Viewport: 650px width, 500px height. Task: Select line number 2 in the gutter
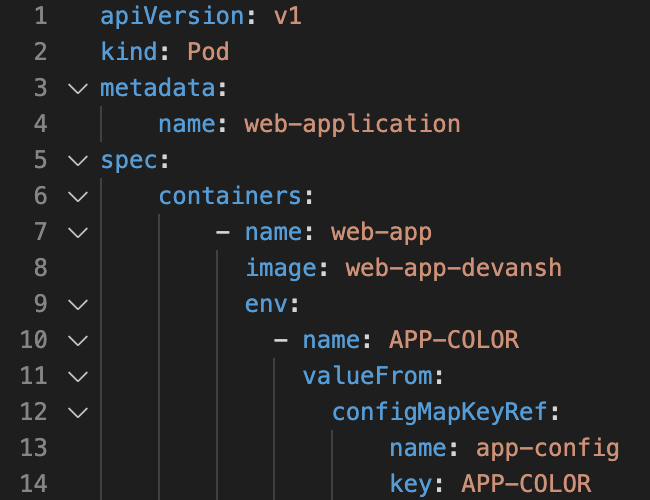(x=40, y=52)
